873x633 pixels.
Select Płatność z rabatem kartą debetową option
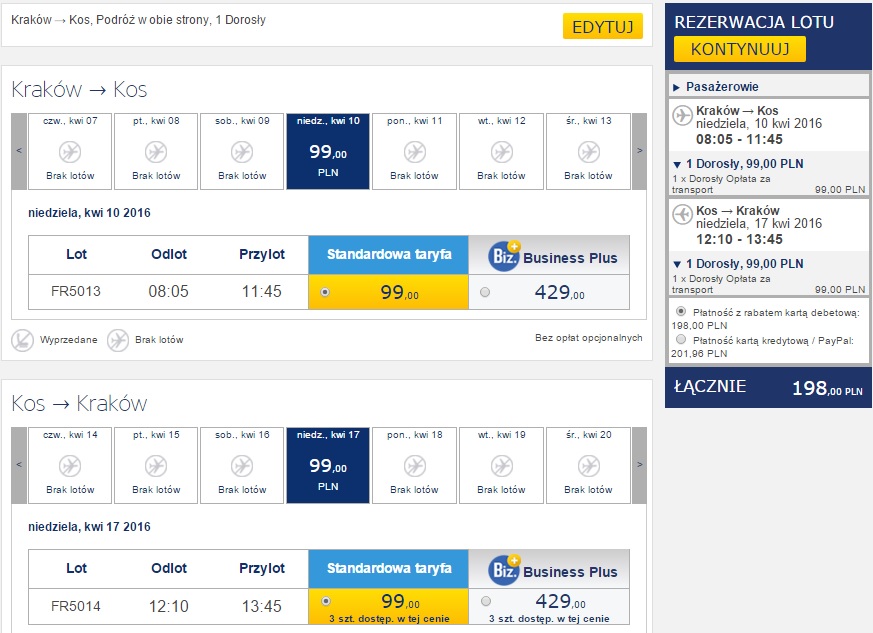click(x=680, y=311)
